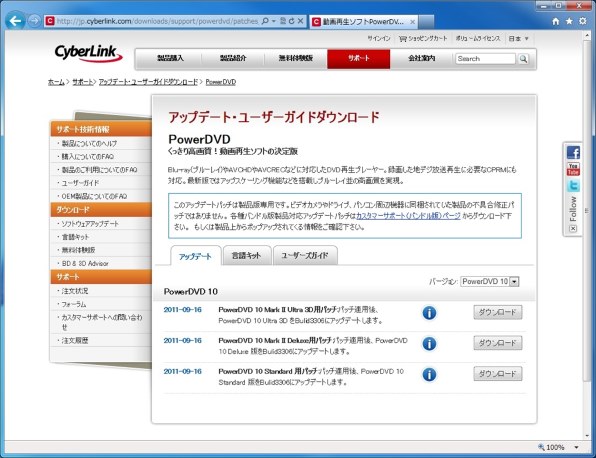The height and width of the screenshot is (458, 596).
Task: Download the PowerDVD 10 Ultra 3D patch
Action: pos(498,312)
